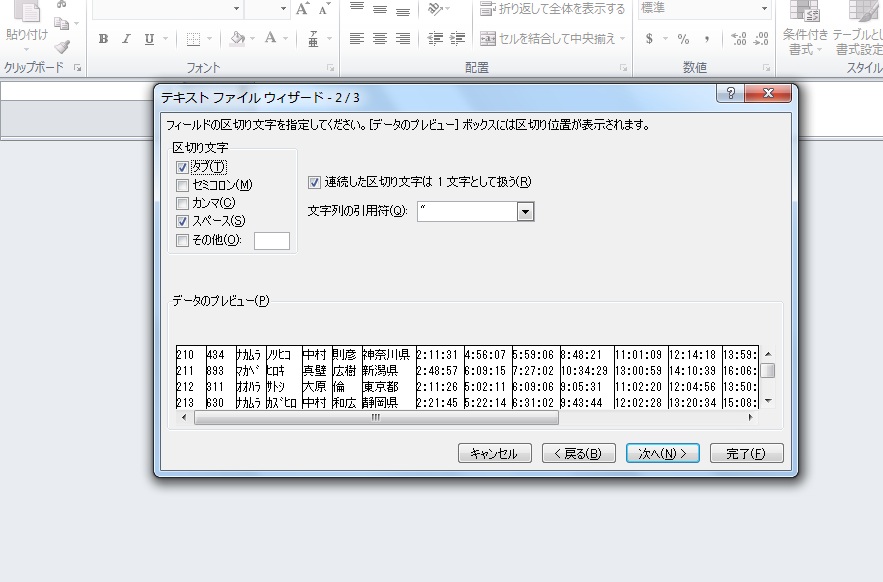
Task: Toggle bold formatting in the ribbon
Action: tap(103, 39)
